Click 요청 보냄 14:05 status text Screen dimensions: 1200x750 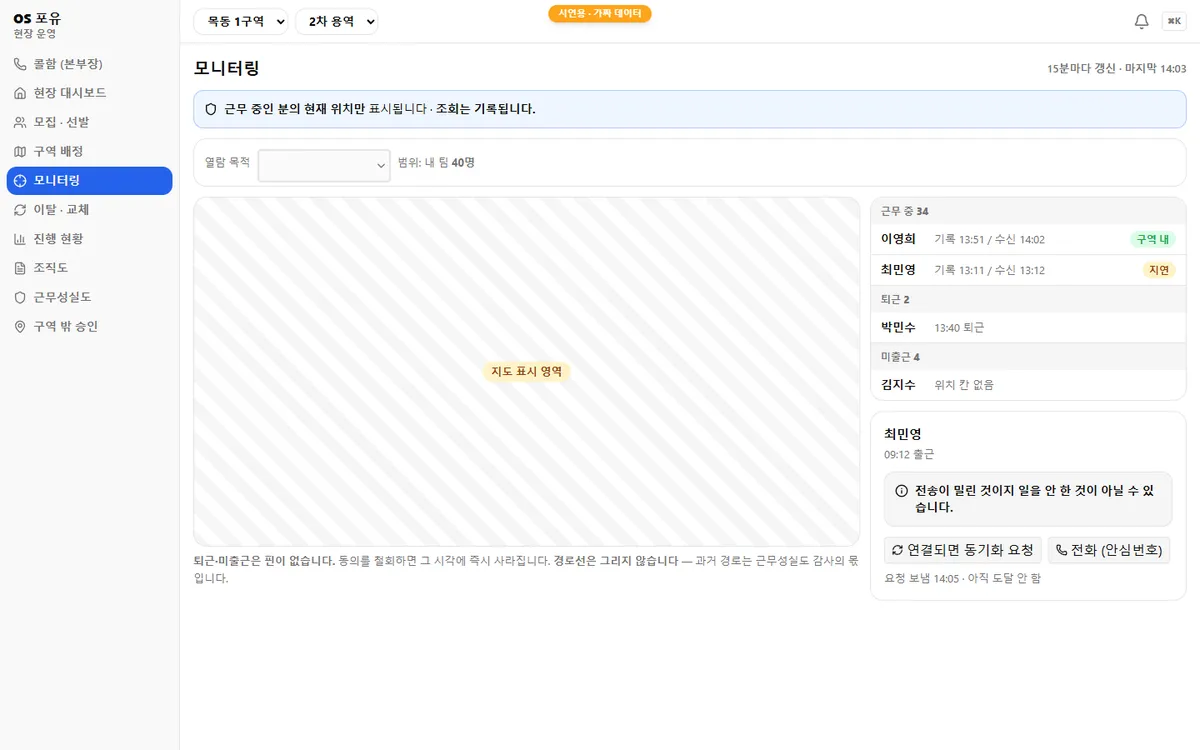(x=962, y=578)
